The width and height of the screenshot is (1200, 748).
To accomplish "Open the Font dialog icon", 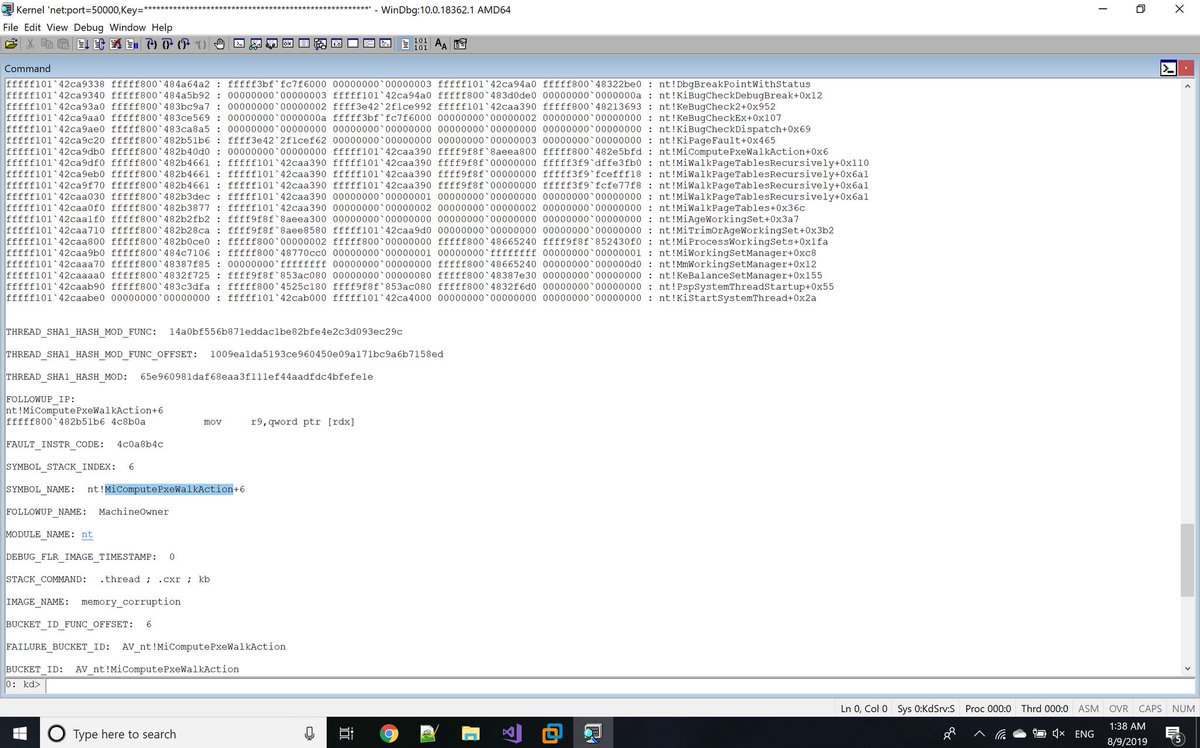I will pos(440,44).
